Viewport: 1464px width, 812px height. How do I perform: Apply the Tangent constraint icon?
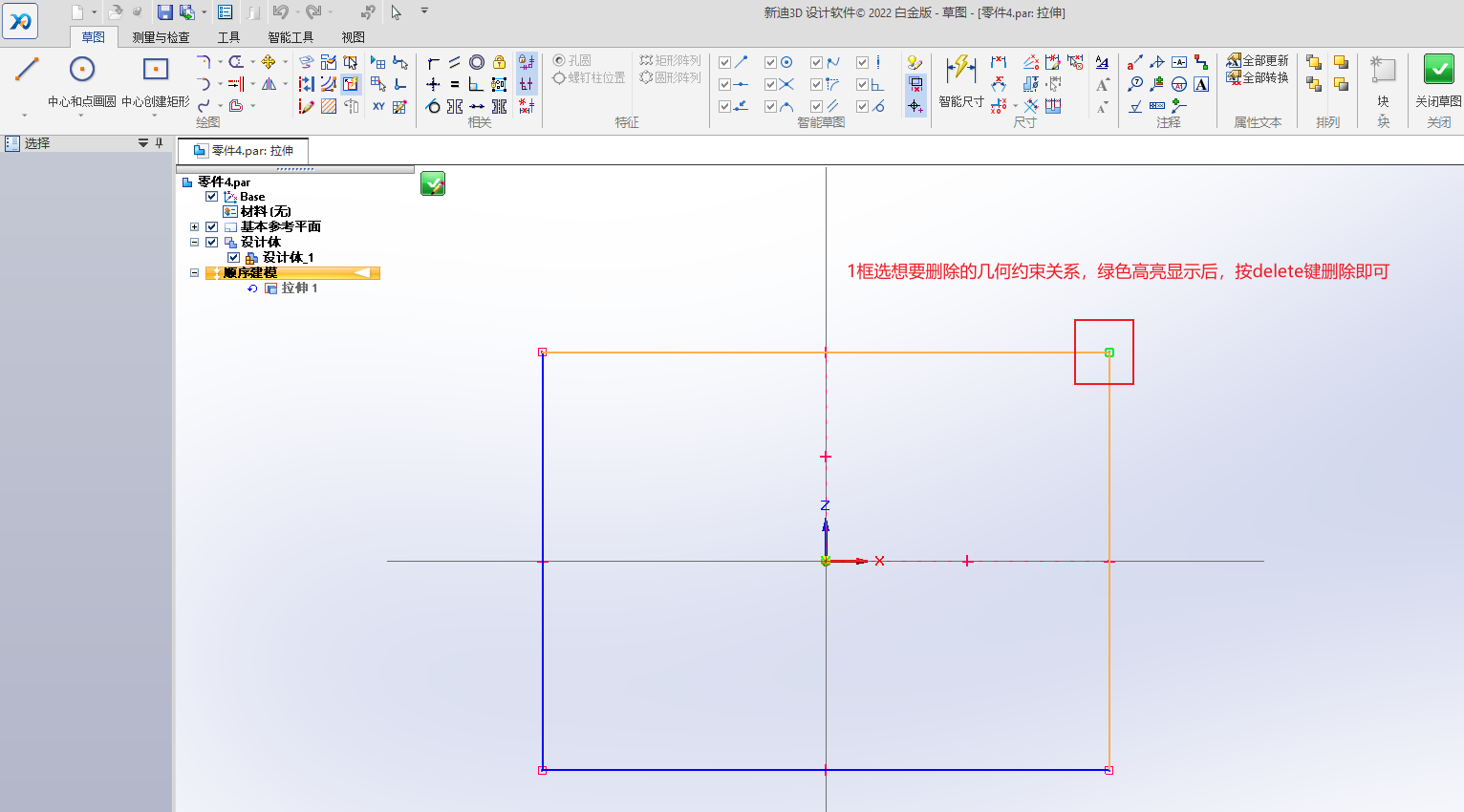tap(433, 106)
